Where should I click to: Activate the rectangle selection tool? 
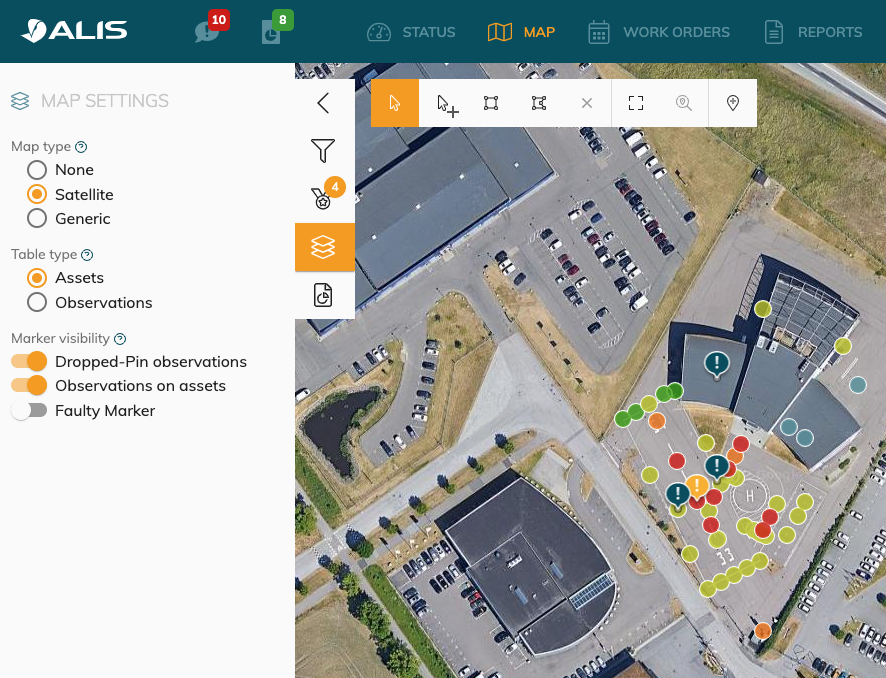[491, 103]
